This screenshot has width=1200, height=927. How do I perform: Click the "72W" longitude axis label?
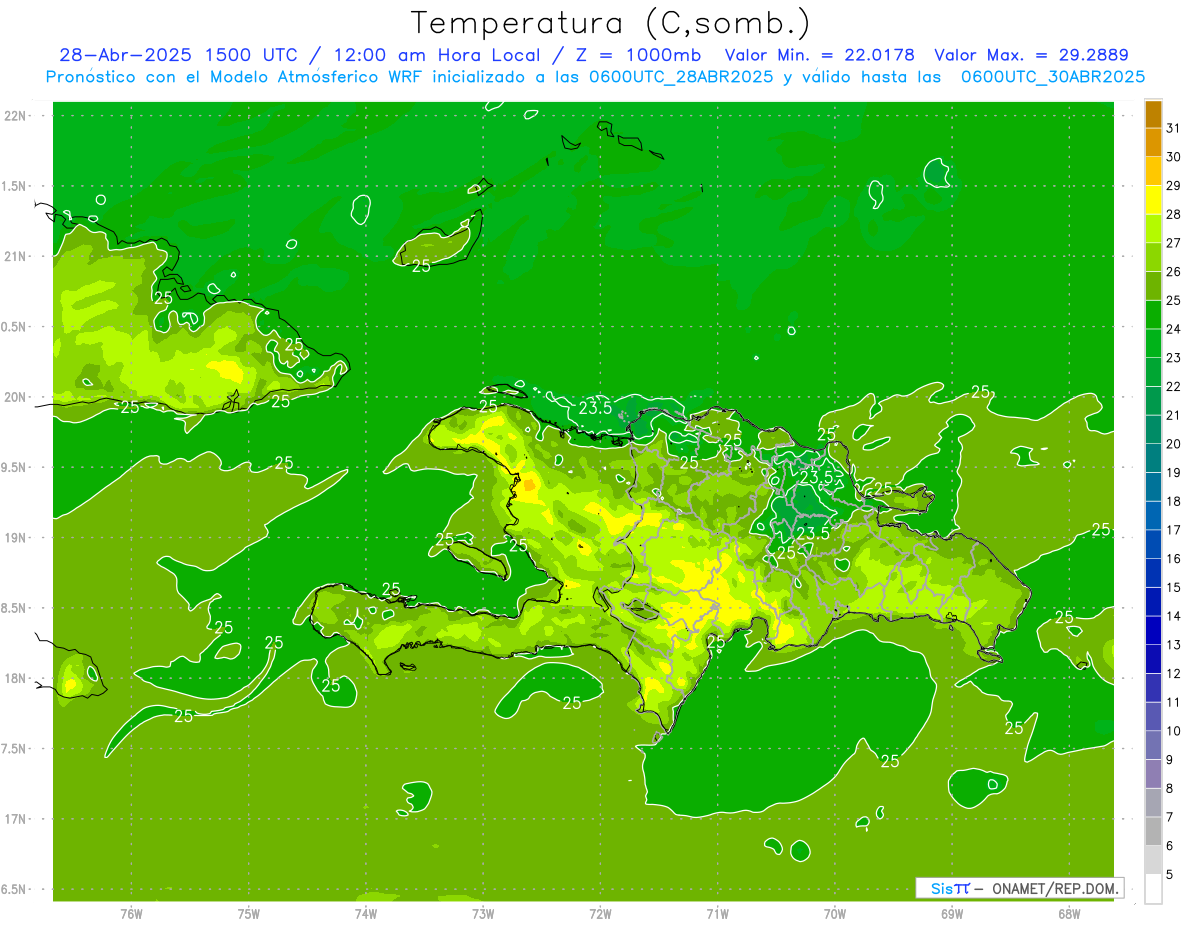[600, 914]
